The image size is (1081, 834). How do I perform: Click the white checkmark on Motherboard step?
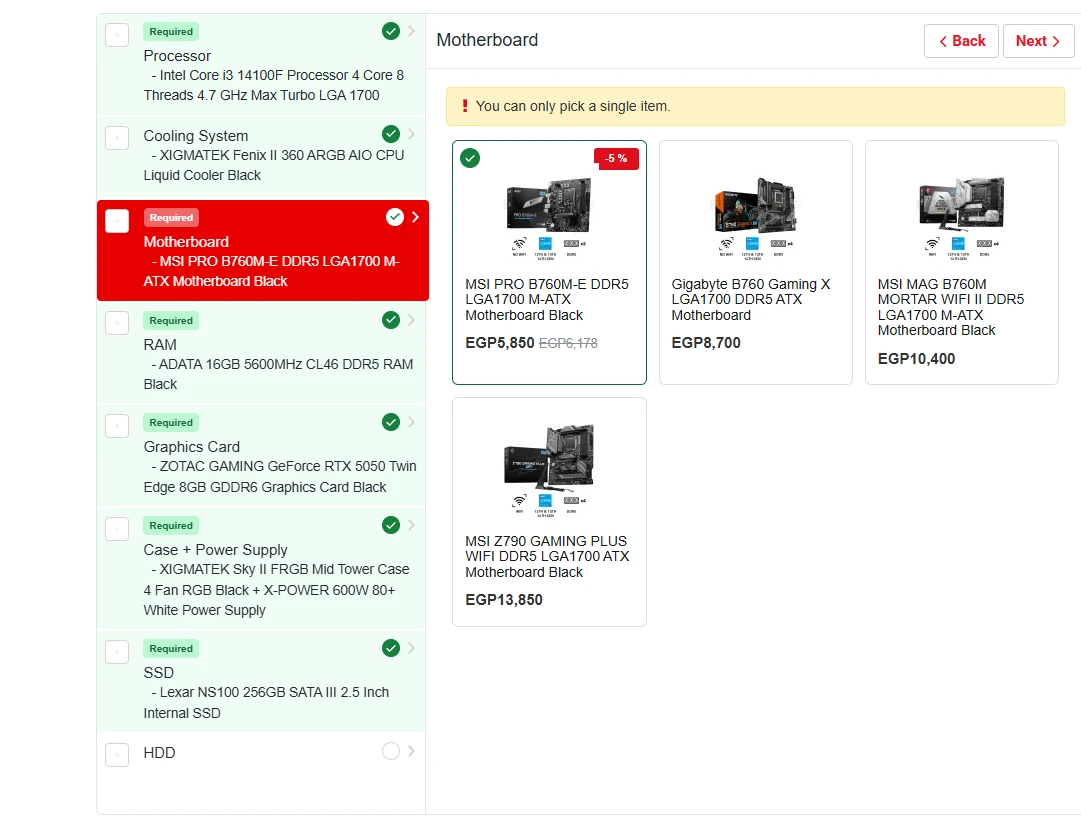coord(394,217)
